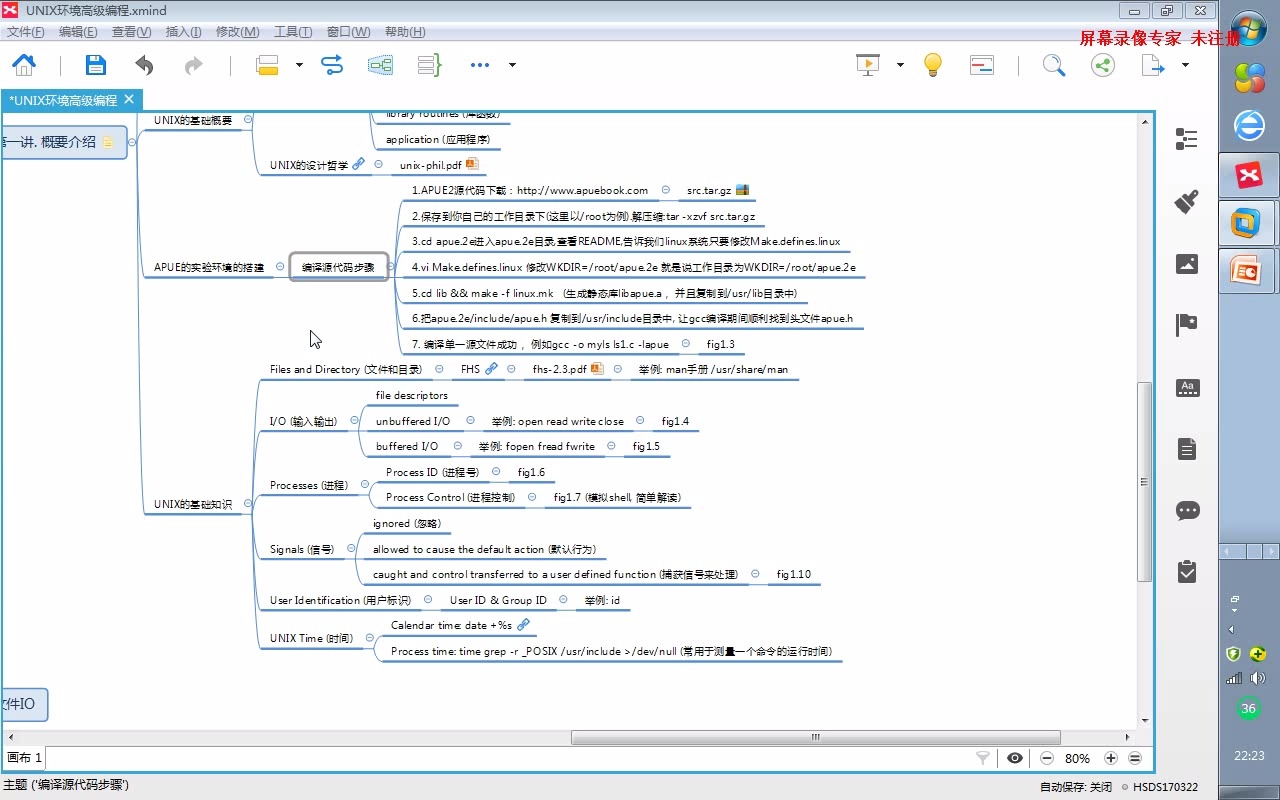This screenshot has height=800, width=1280.
Task: Open the 编辑(E) menu
Action: 78,32
